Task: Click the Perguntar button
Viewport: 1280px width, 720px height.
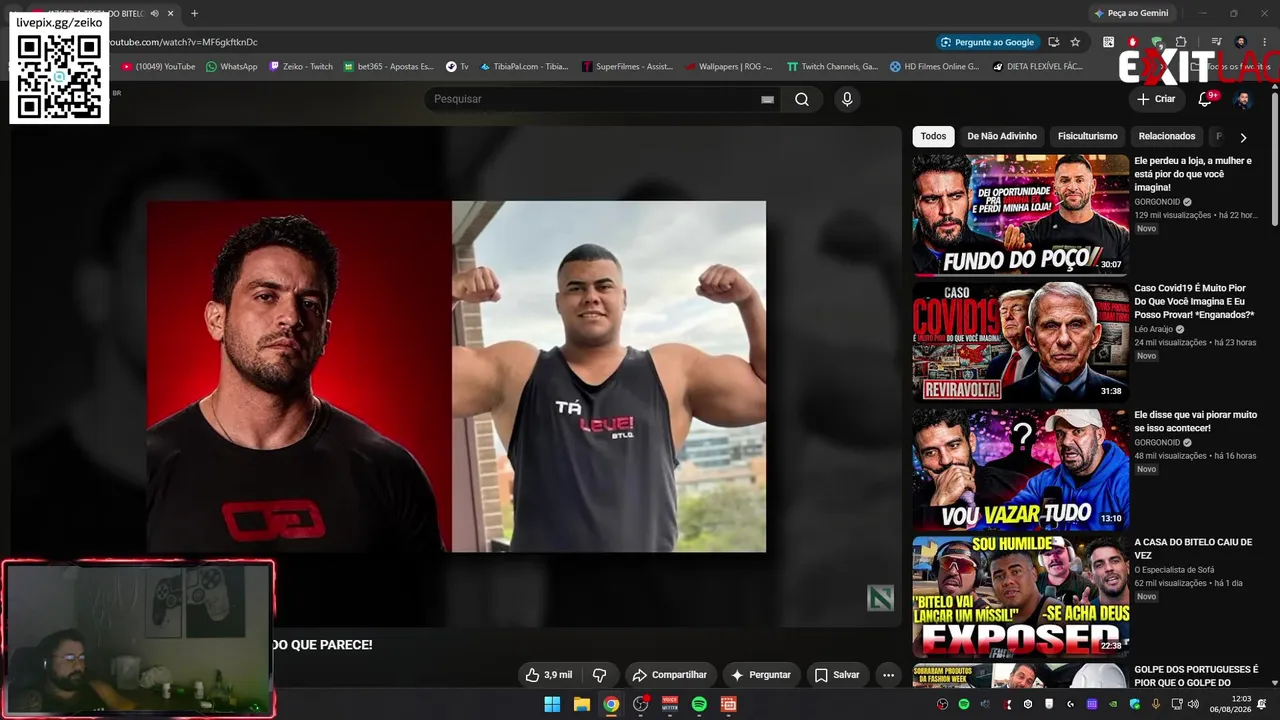Action: 761,675
